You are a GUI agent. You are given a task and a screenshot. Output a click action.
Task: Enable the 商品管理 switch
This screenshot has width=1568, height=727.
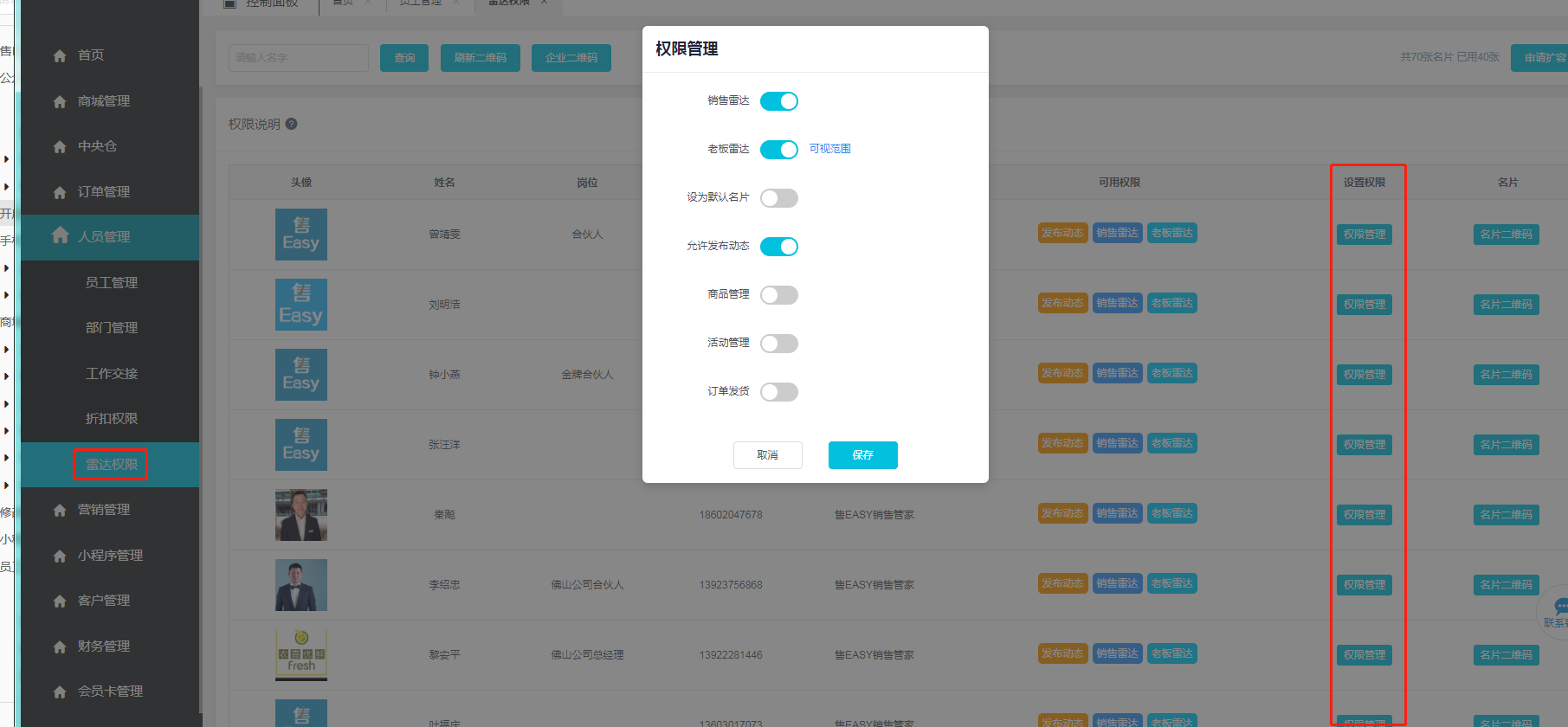[779, 295]
